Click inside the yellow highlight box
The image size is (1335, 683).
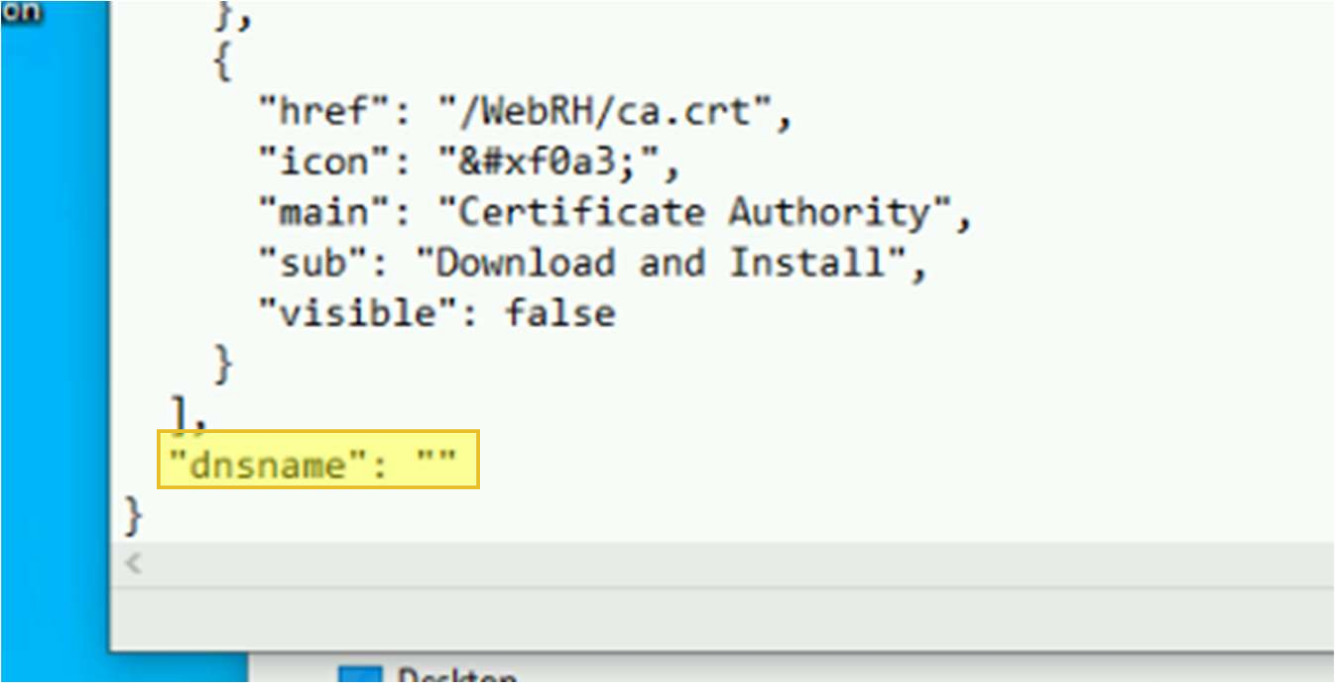click(x=315, y=460)
